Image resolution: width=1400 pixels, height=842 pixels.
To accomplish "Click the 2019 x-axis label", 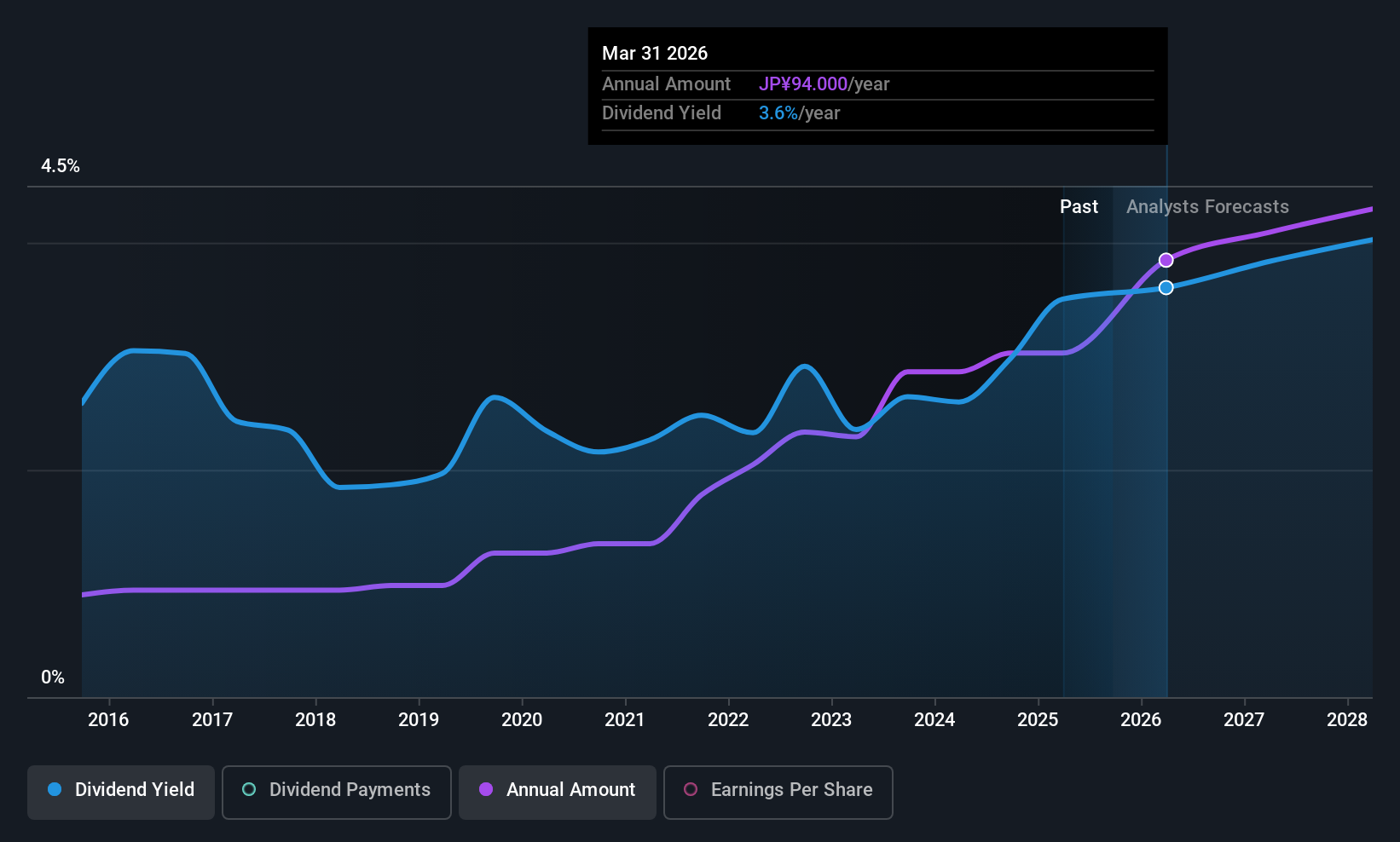I will 419,720.
